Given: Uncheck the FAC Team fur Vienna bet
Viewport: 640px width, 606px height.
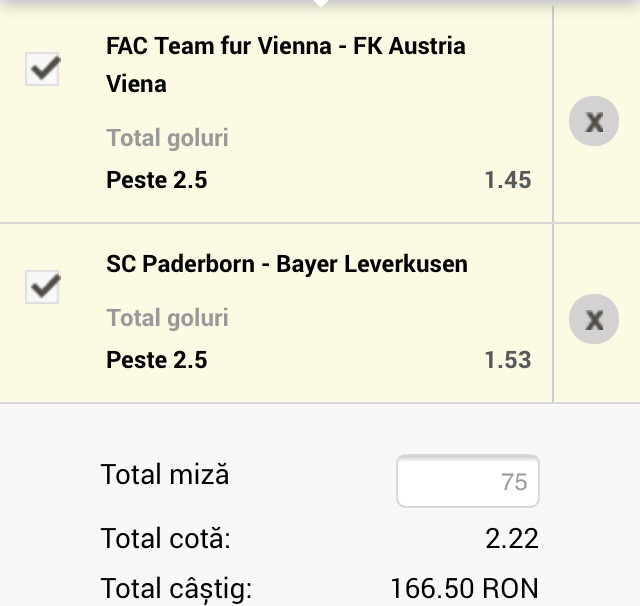Looking at the screenshot, I should (x=42, y=69).
